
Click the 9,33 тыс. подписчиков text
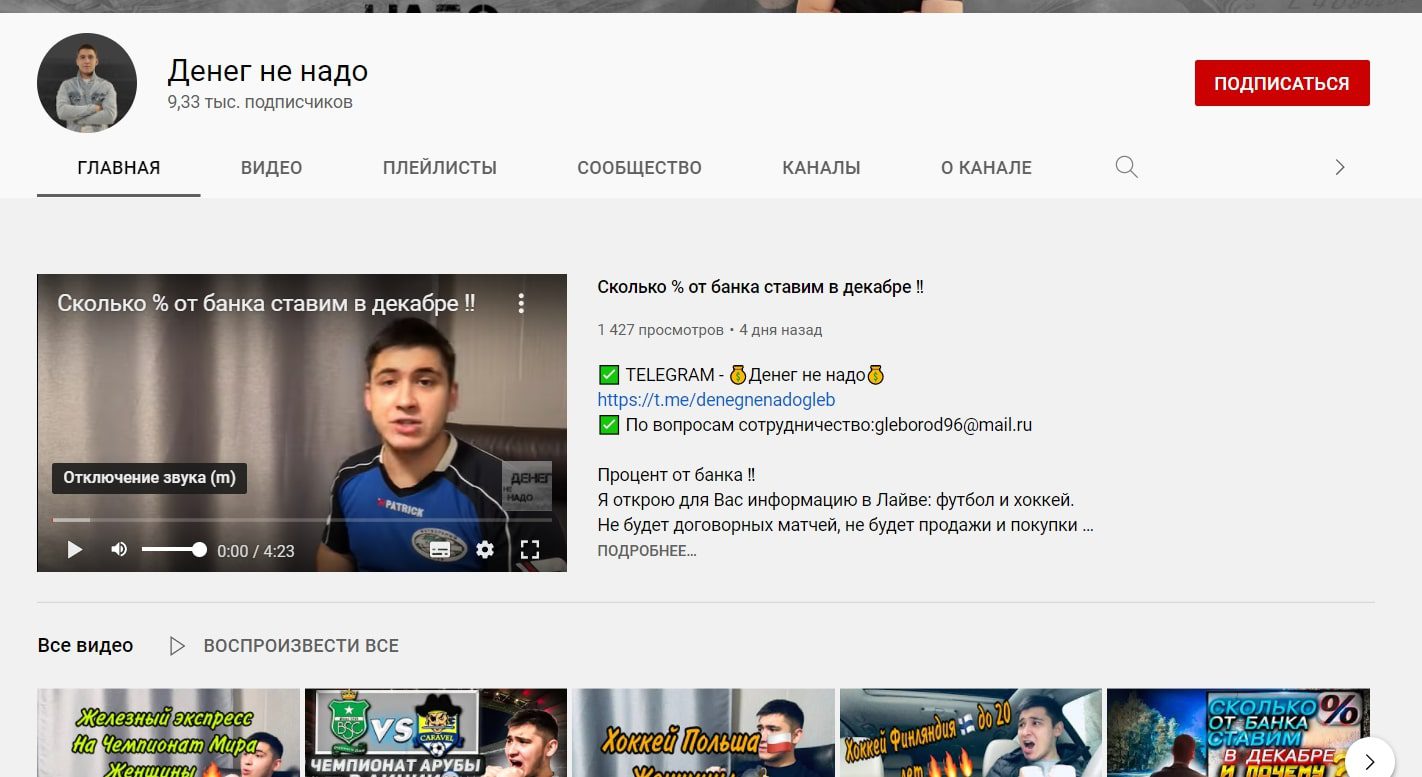(x=260, y=102)
